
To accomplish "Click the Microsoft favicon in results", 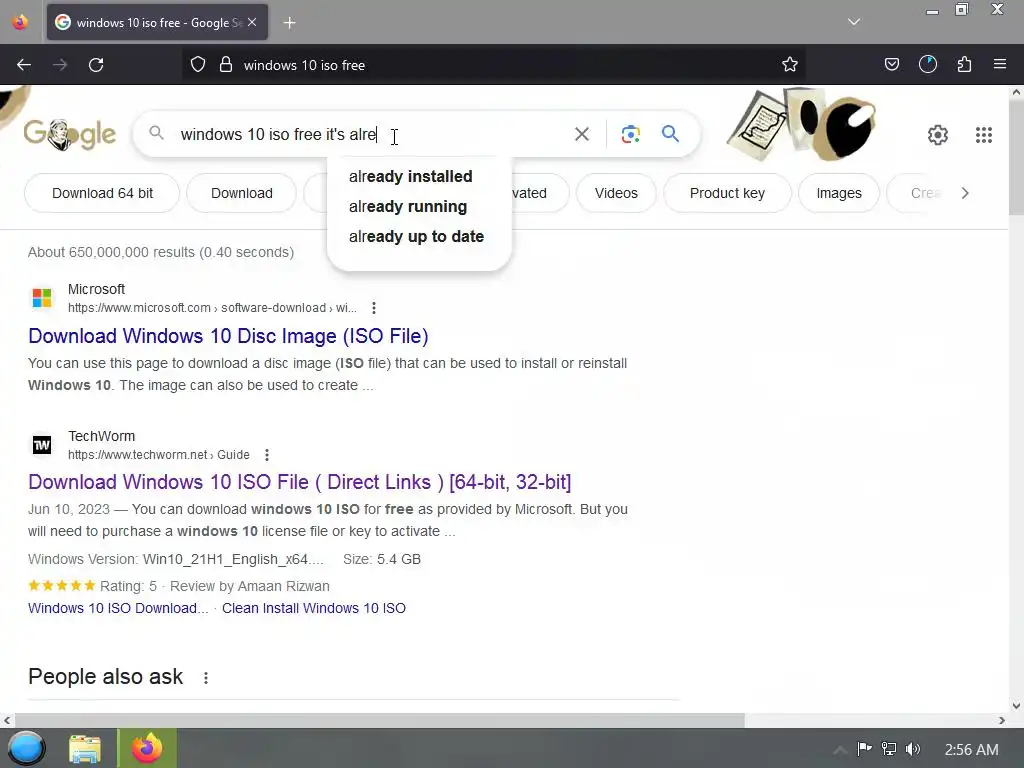I will (42, 298).
